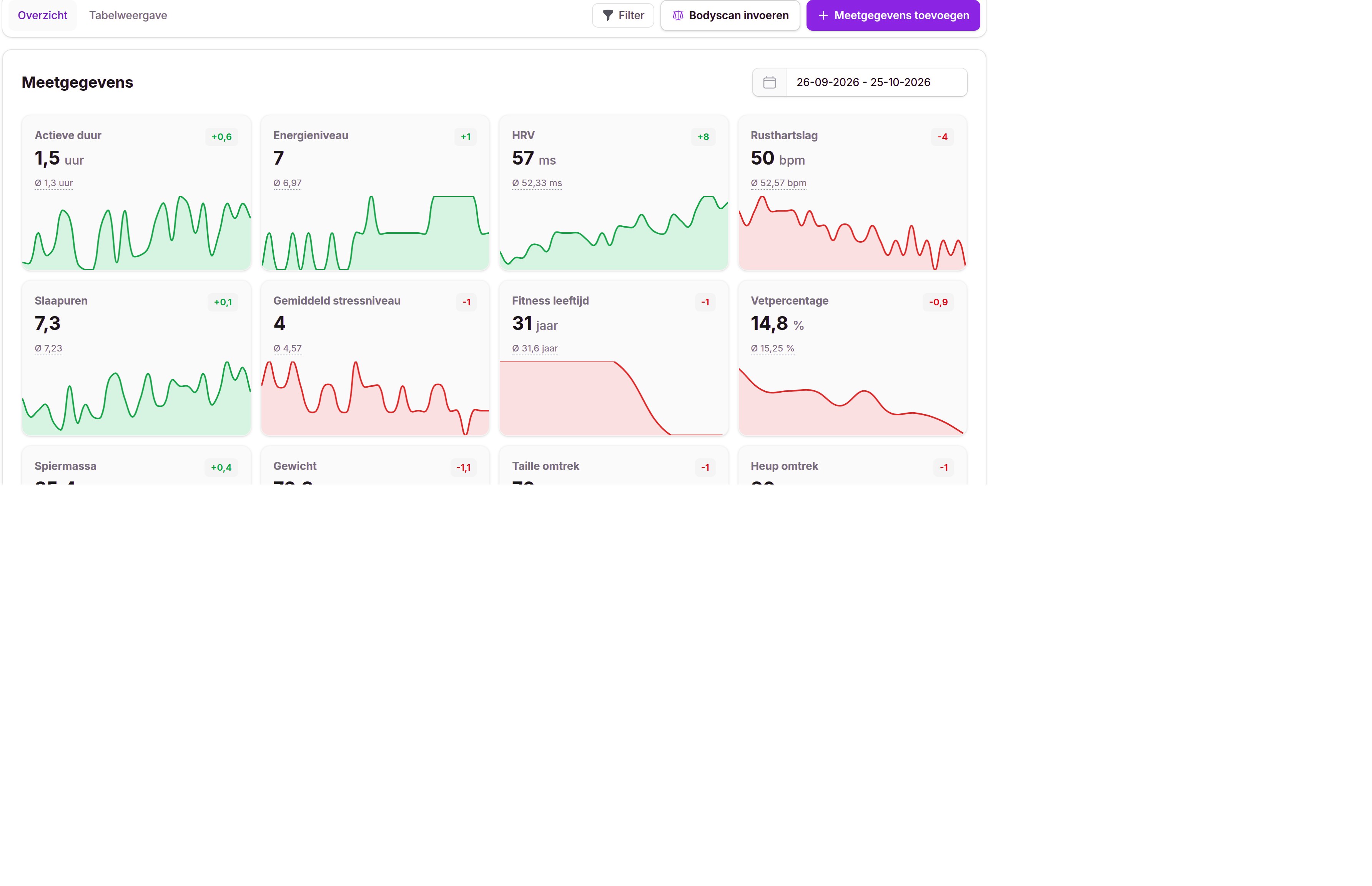
Task: Click the +1 badge on Energieniveau
Action: 465,137
